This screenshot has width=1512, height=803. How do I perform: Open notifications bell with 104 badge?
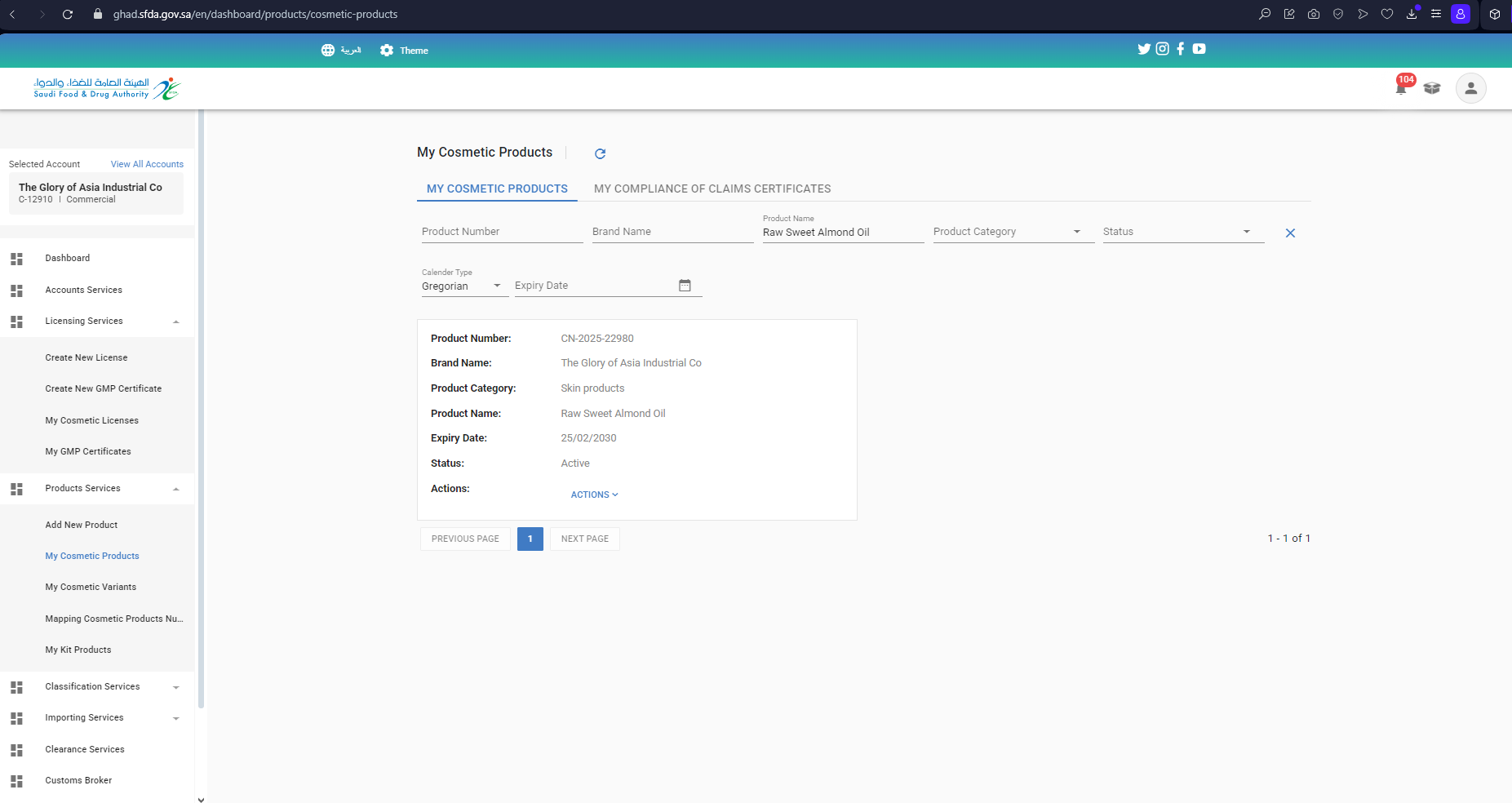pos(1402,87)
